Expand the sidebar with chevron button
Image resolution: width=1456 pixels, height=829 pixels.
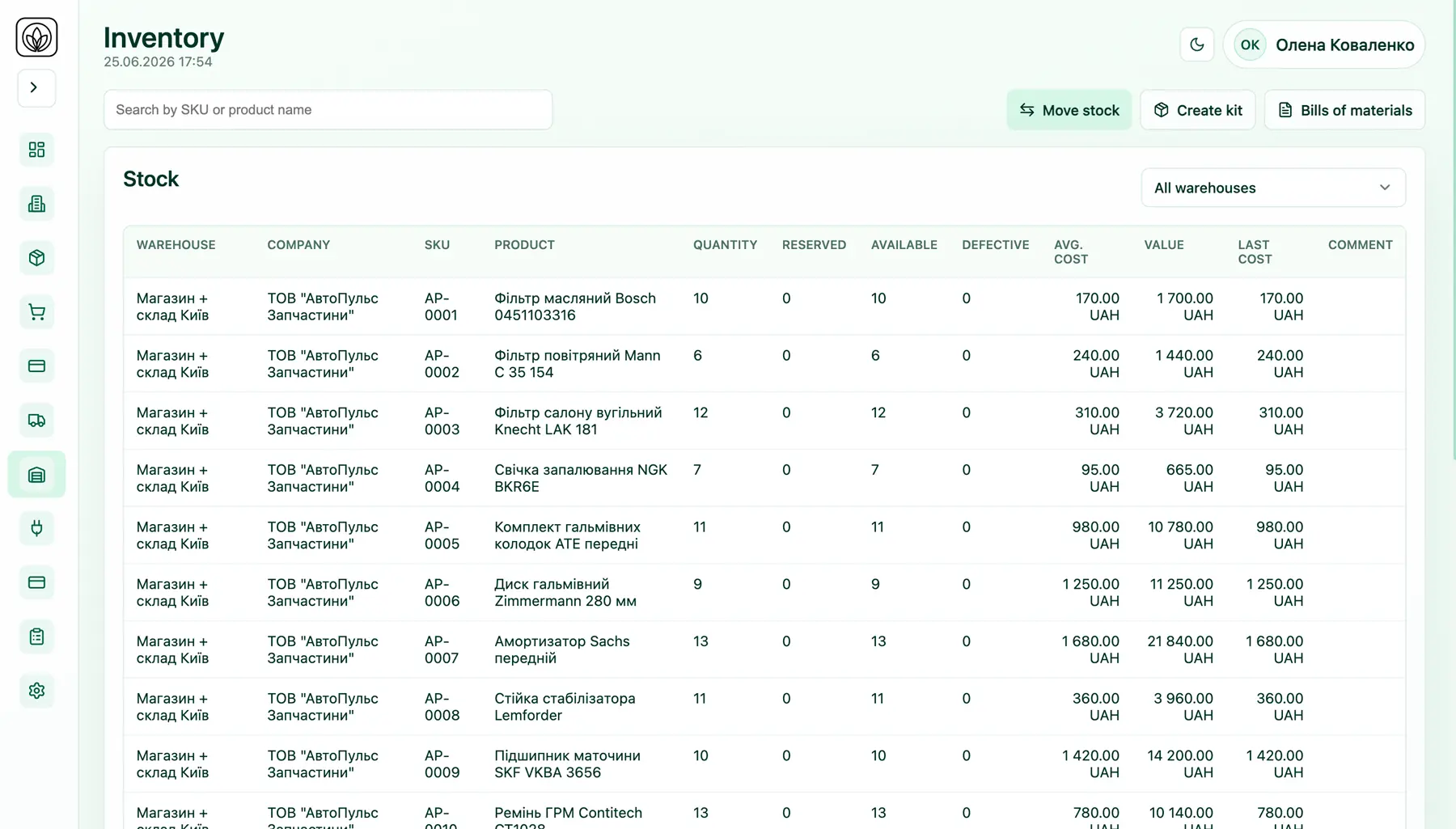coord(36,87)
